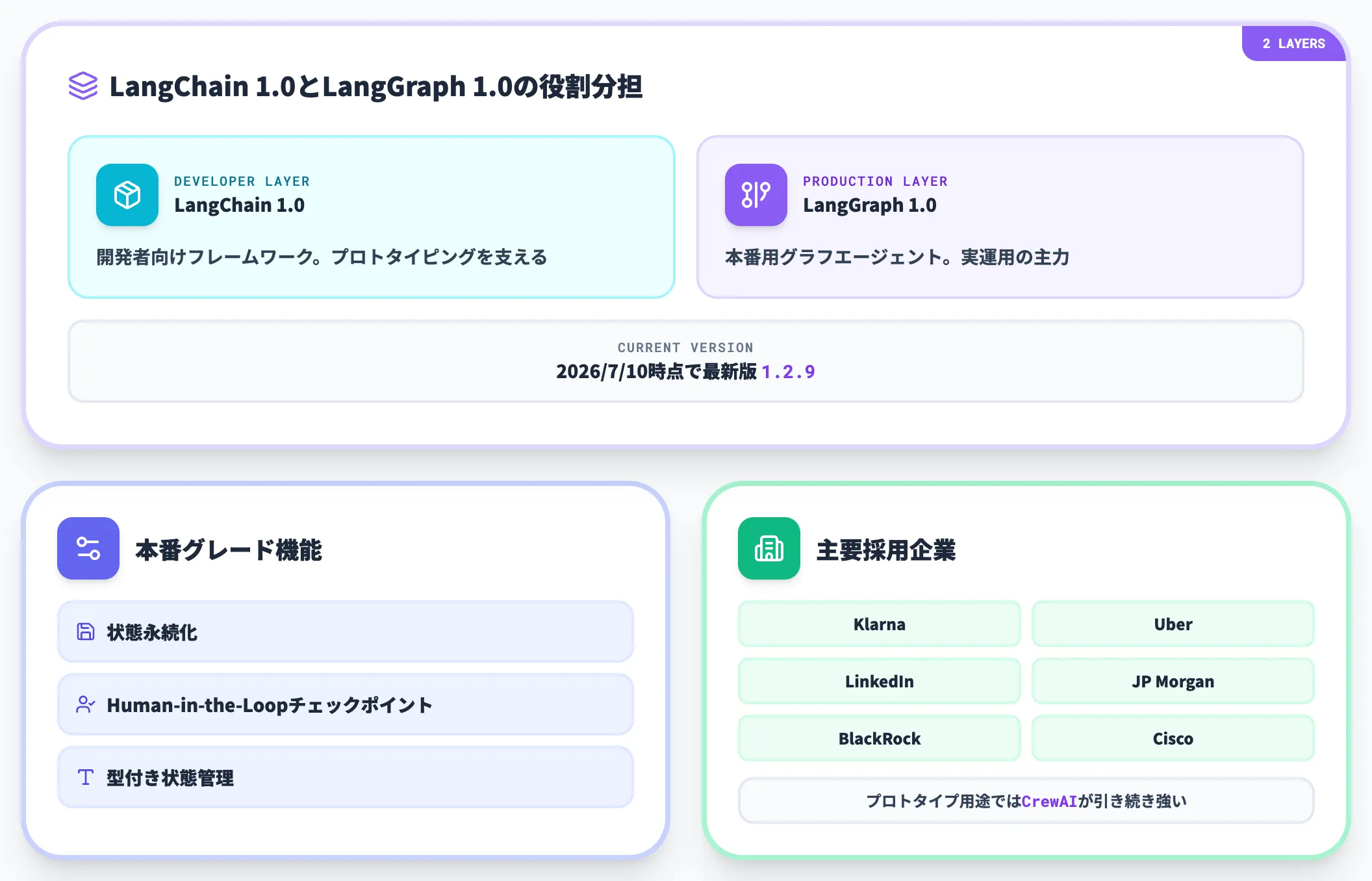
Task: Click the 本番用グラフエージェント description text
Action: point(897,257)
